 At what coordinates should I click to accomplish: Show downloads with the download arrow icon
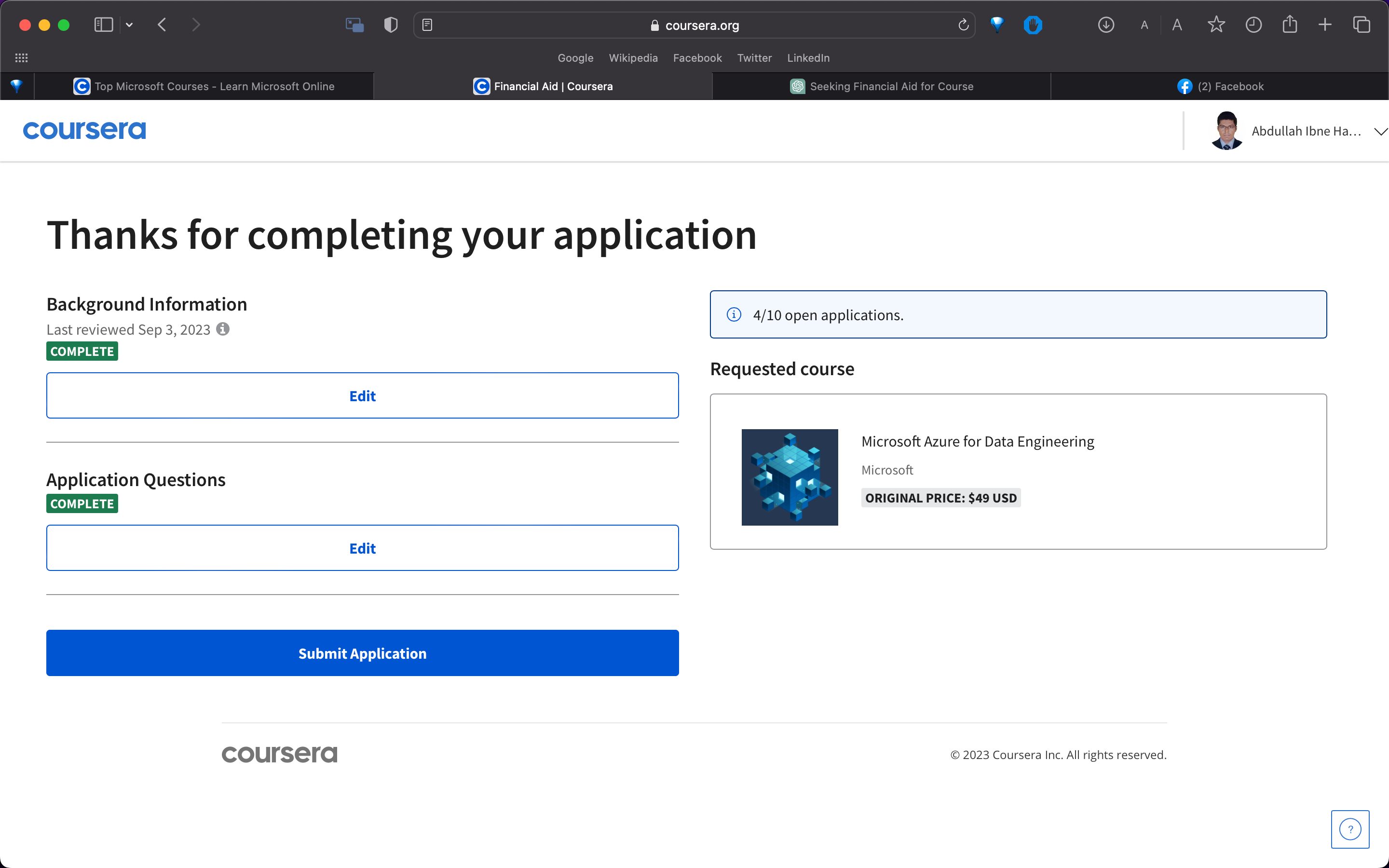coord(1106,25)
